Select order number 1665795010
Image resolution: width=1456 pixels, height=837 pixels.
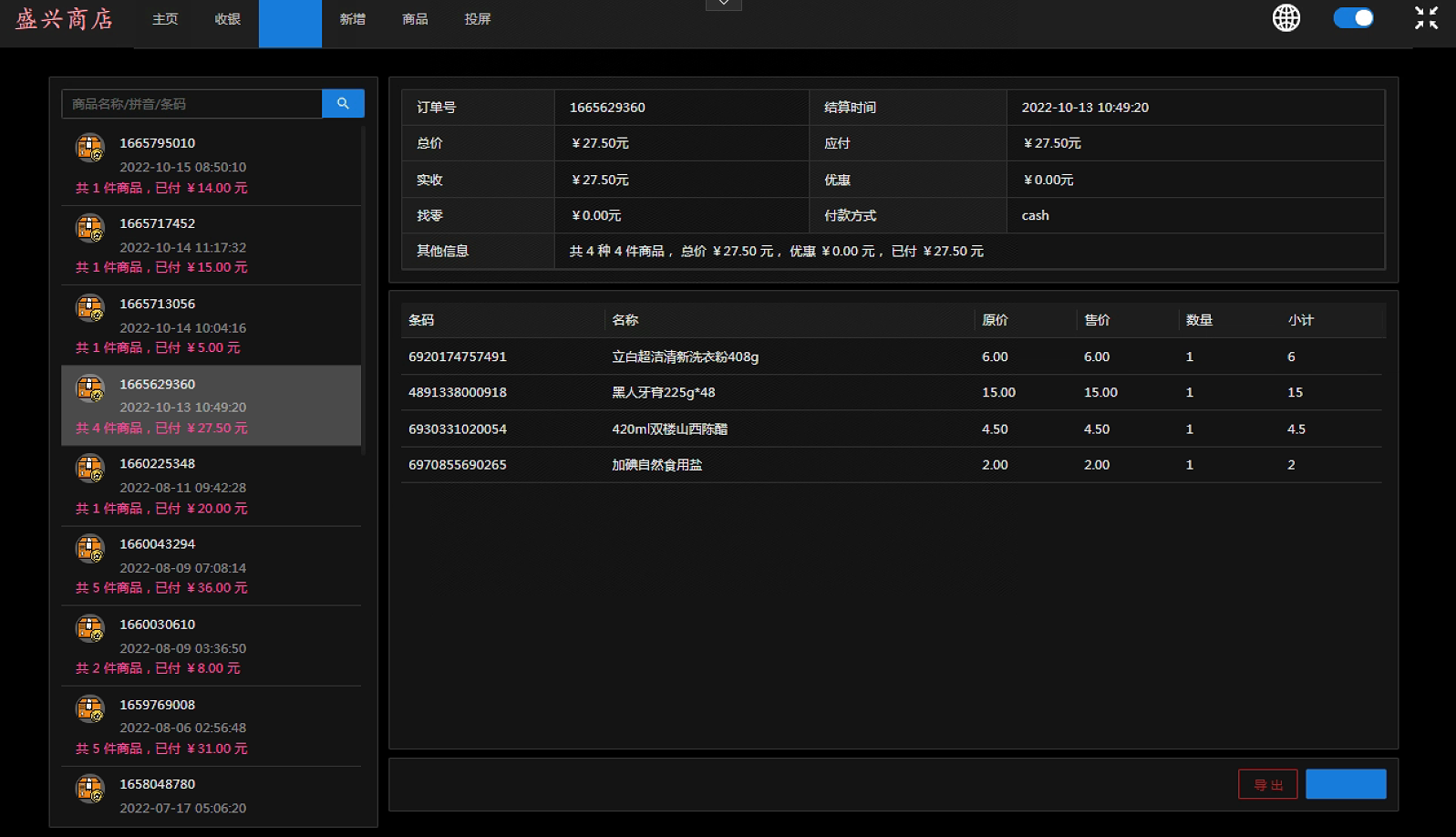[x=158, y=143]
